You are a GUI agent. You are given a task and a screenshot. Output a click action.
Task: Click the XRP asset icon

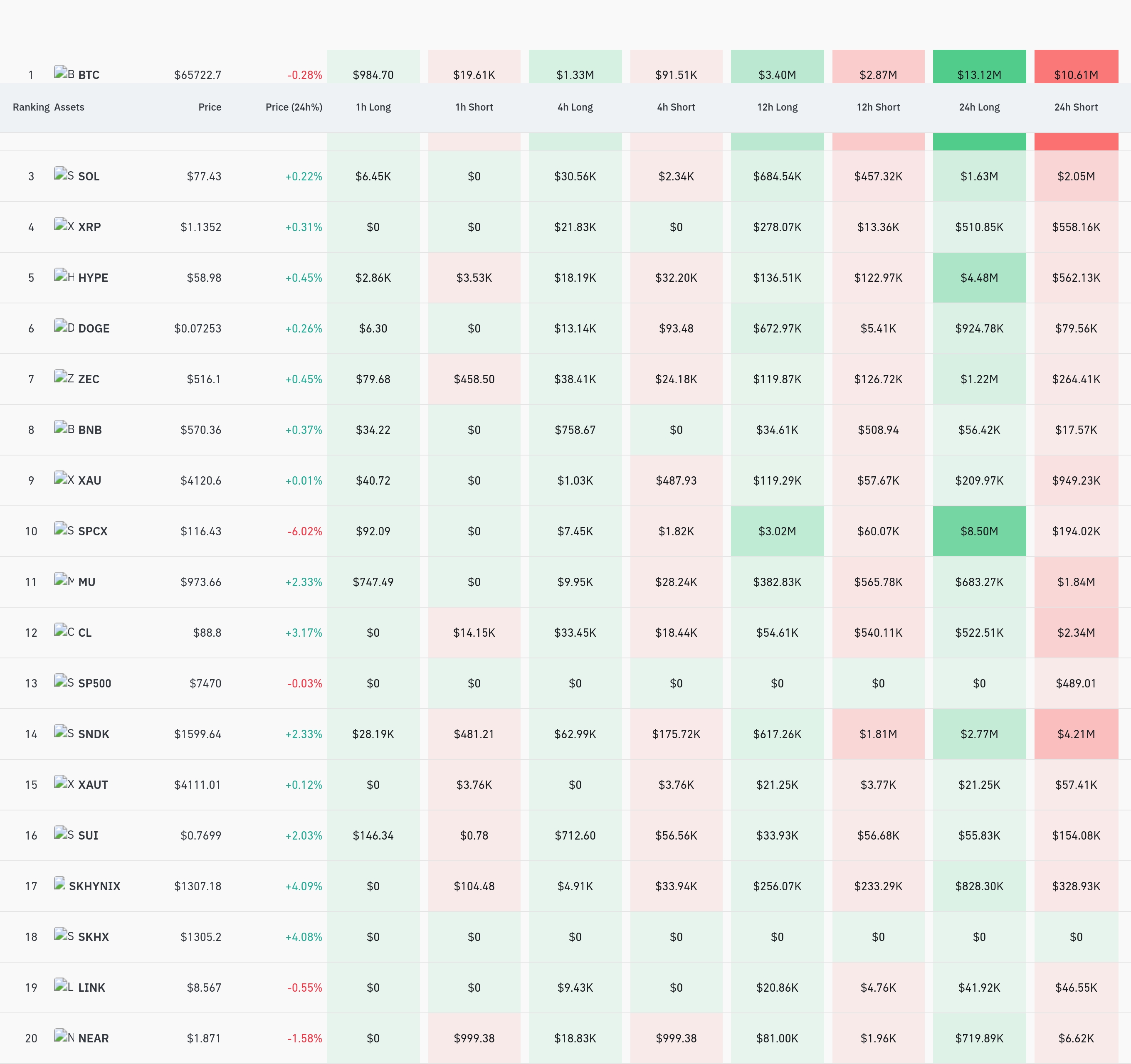64,224
